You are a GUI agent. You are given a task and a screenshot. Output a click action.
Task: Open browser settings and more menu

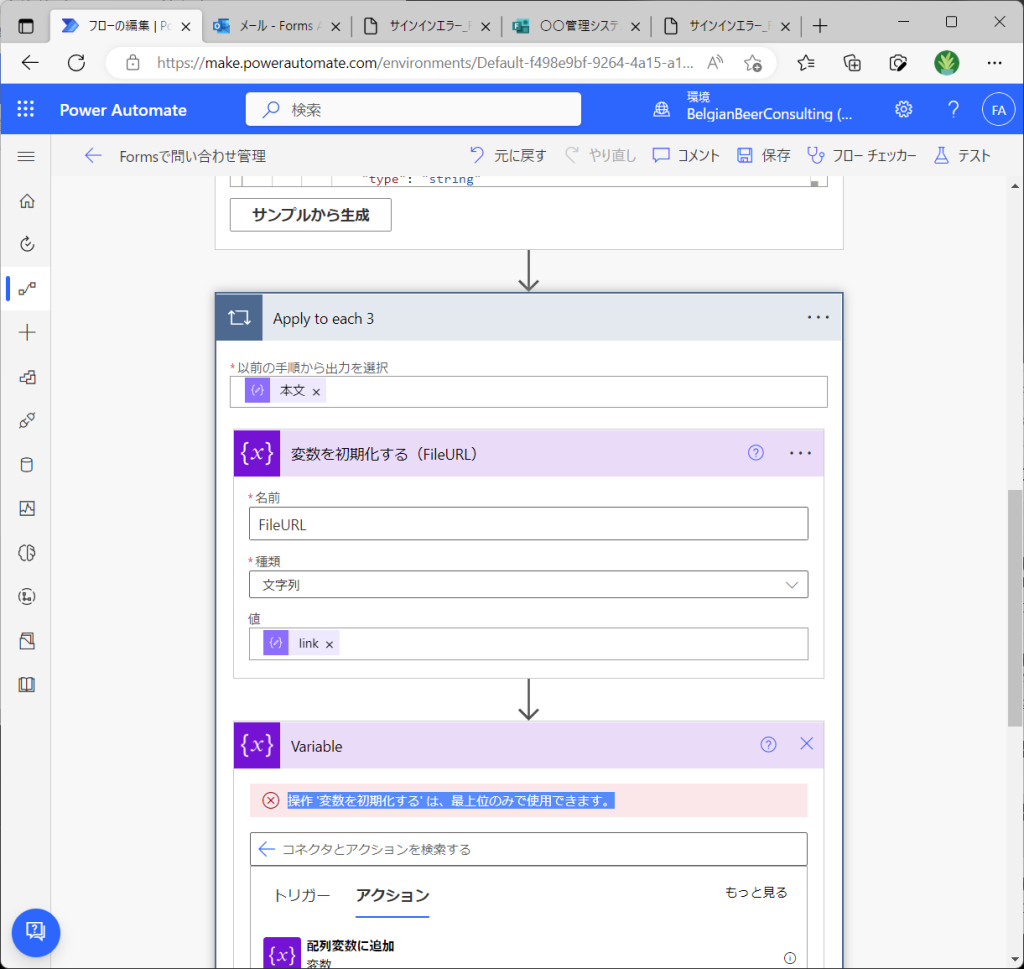pyautogui.click(x=994, y=63)
